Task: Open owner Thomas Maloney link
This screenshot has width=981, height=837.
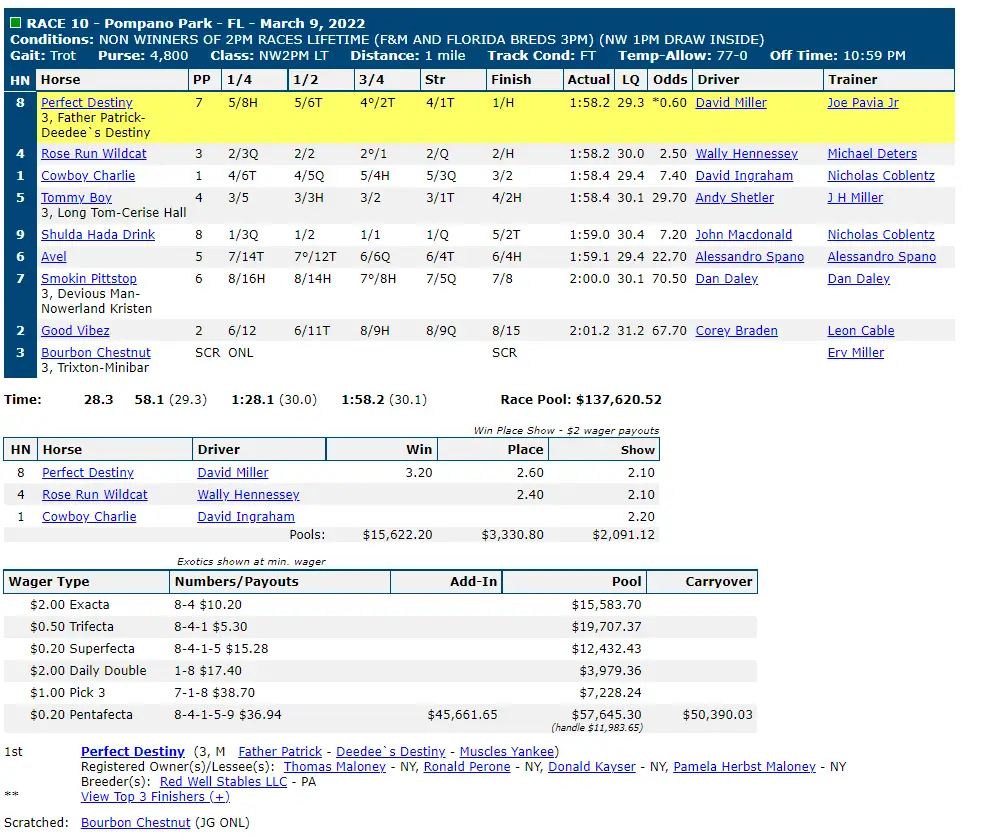Action: click(335, 766)
